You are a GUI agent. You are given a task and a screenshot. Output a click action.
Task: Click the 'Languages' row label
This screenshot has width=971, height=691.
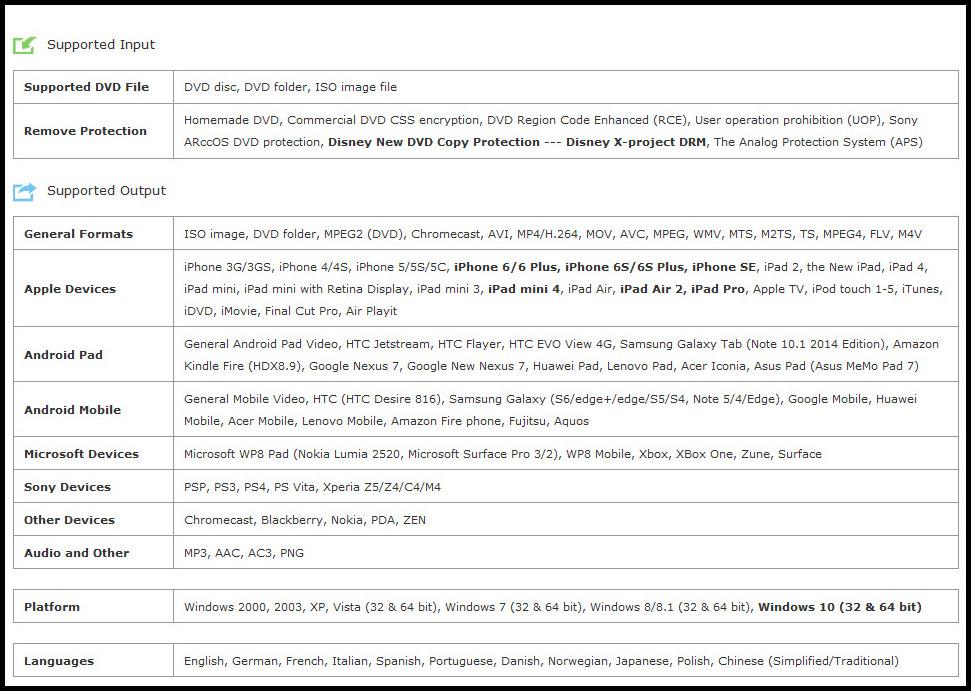[x=59, y=661]
